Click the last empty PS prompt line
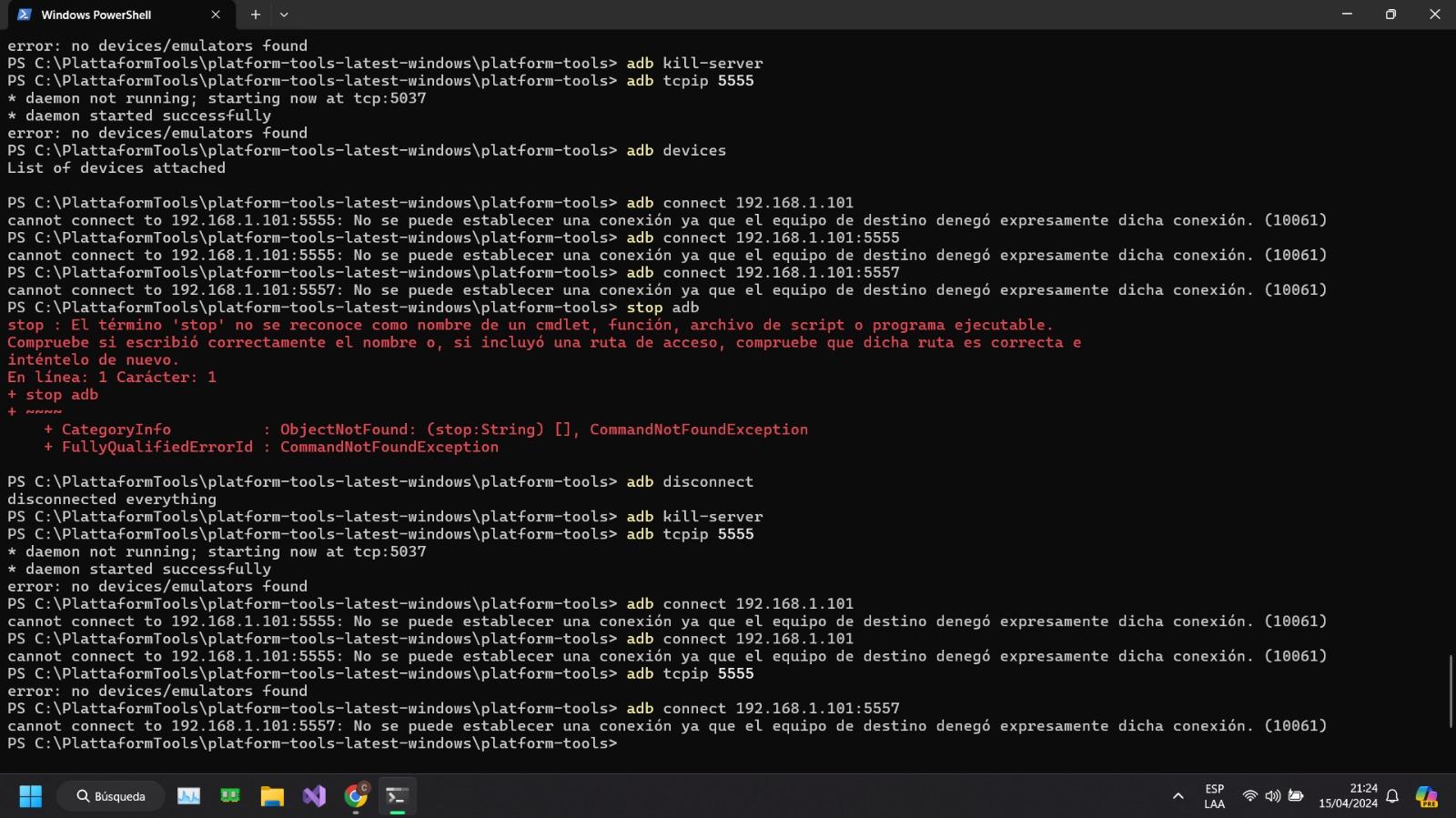The height and width of the screenshot is (818, 1456). [x=312, y=743]
